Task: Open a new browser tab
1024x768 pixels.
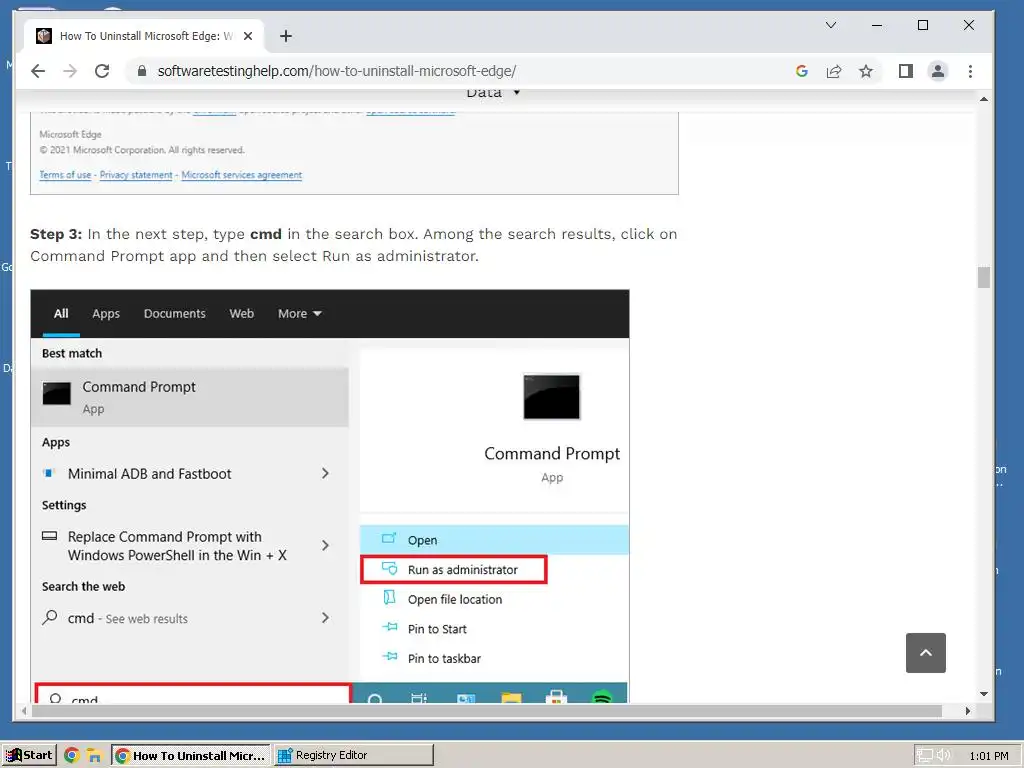Action: (x=286, y=36)
